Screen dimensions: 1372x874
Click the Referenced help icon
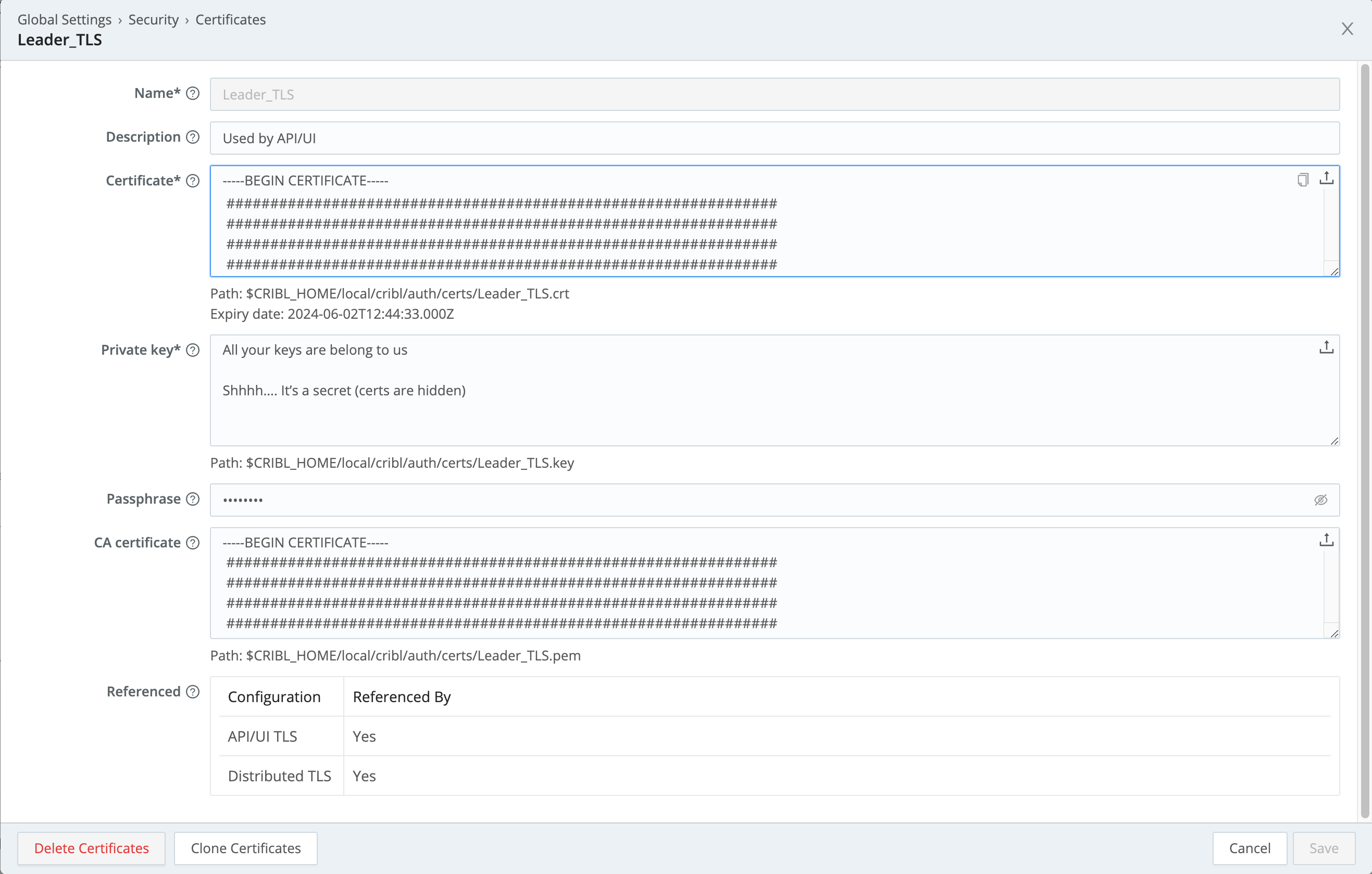[x=193, y=692]
